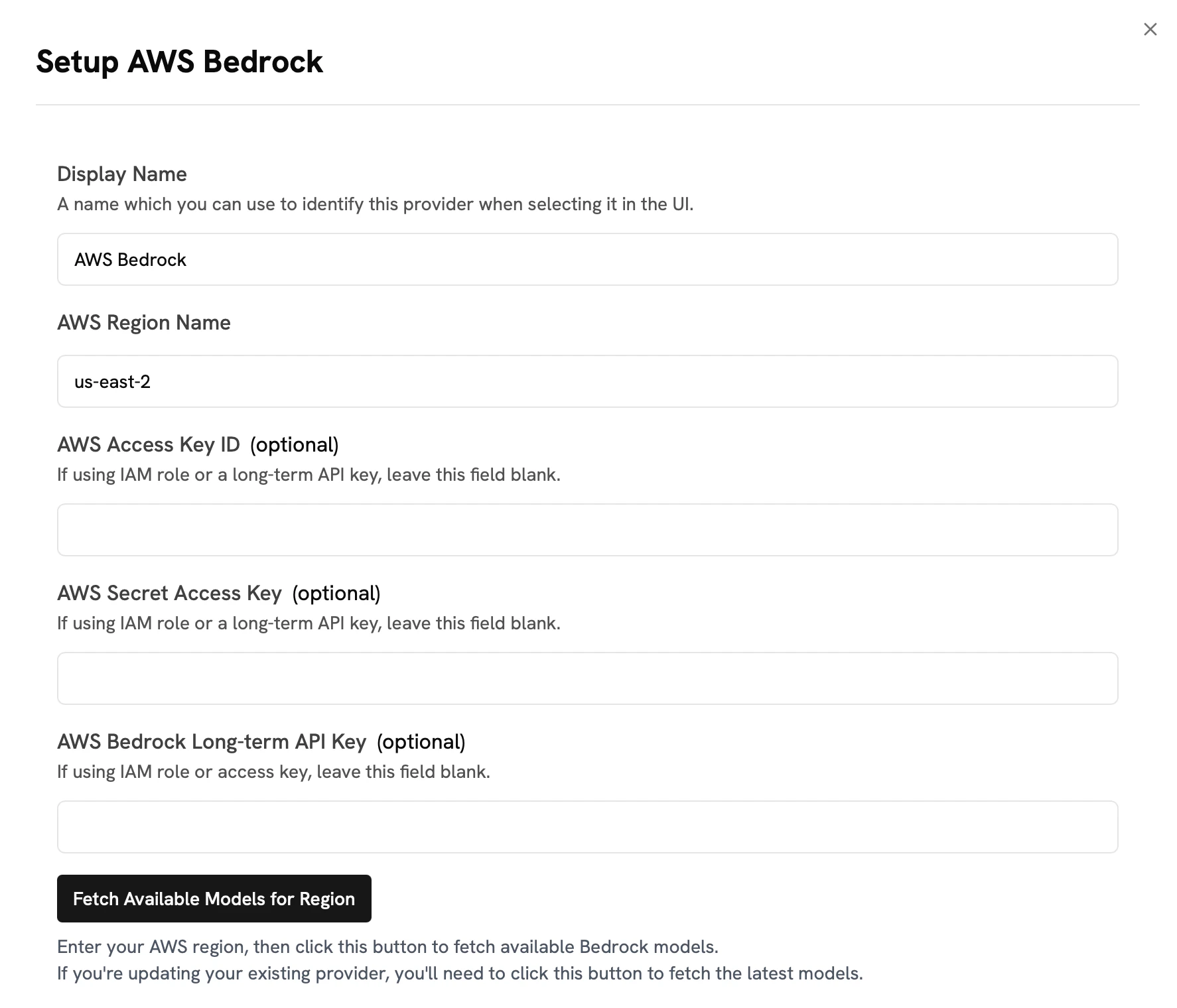
Task: Click the Display Name input field
Action: click(587, 259)
